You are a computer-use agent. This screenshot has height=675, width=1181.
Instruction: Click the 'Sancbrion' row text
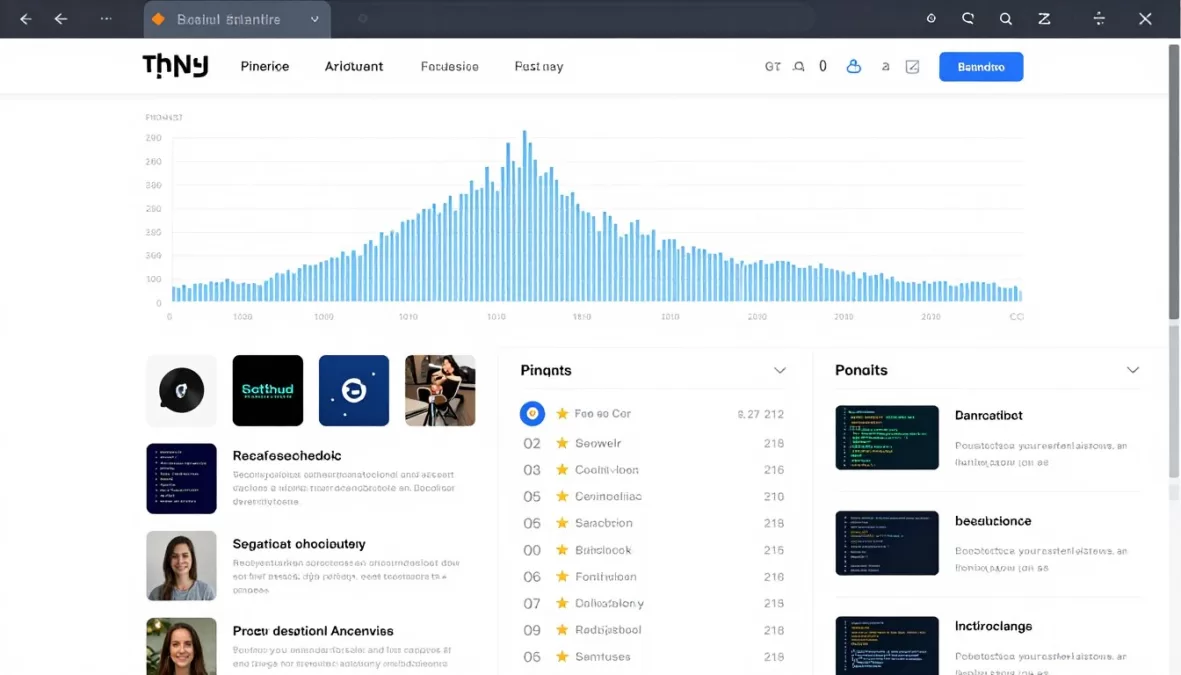coord(603,523)
